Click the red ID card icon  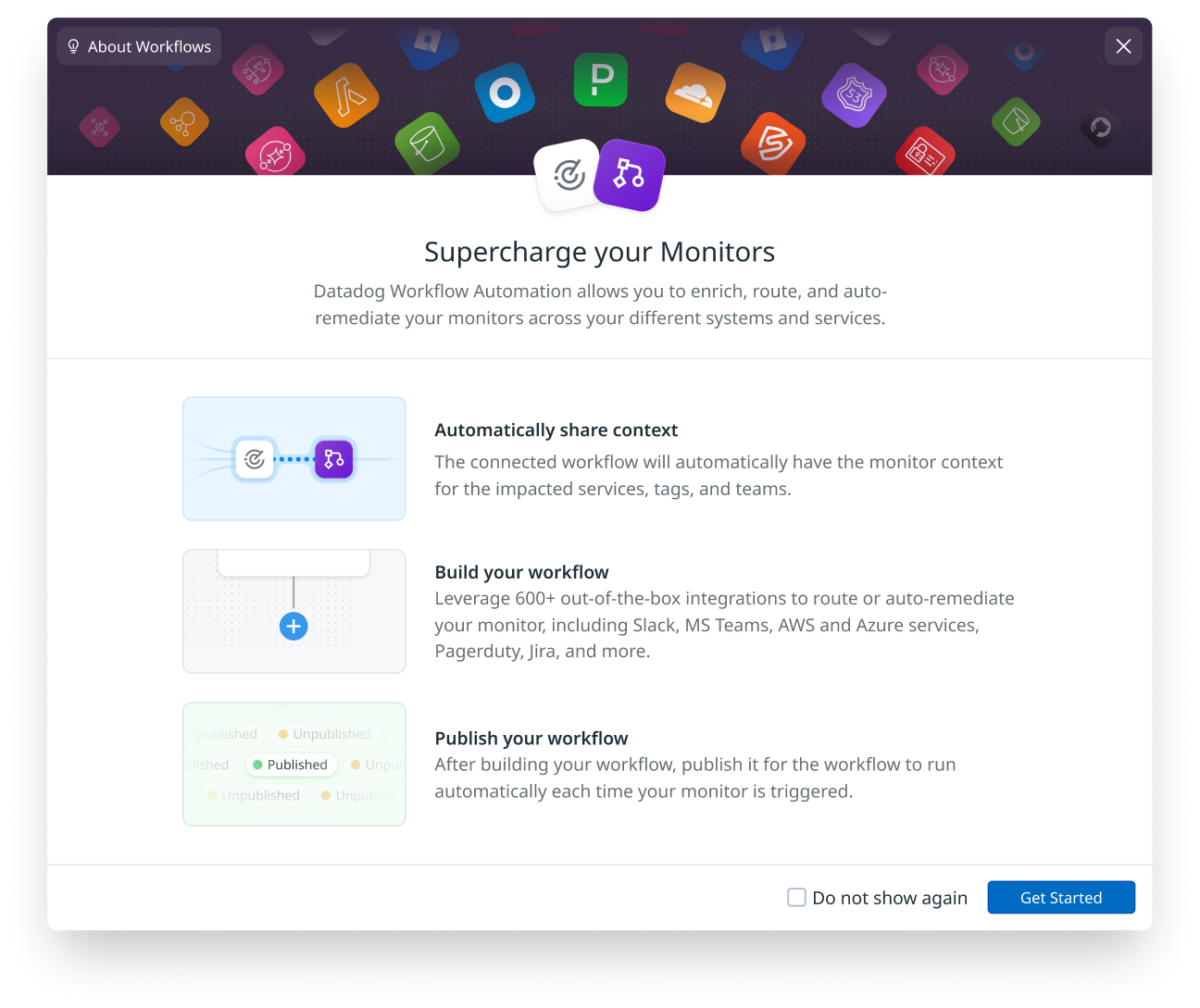tap(925, 153)
